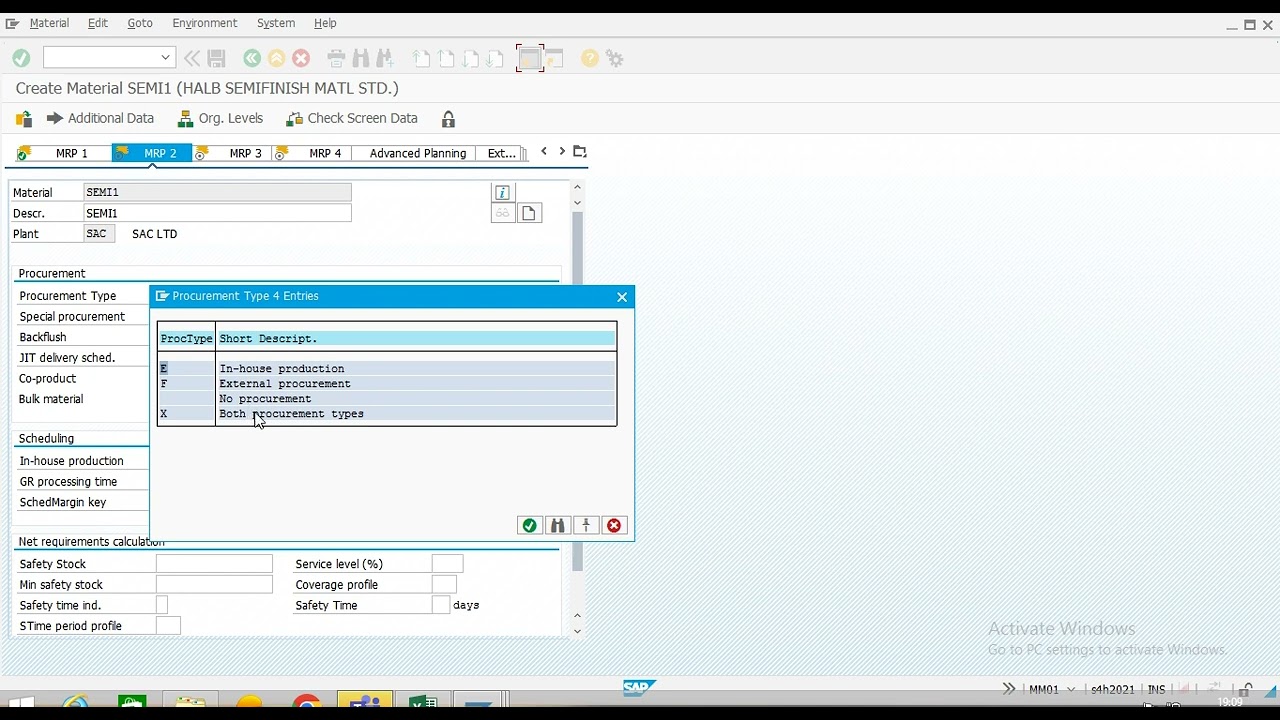This screenshot has height=720, width=1280.
Task: Click the Additional Data button
Action: point(100,118)
